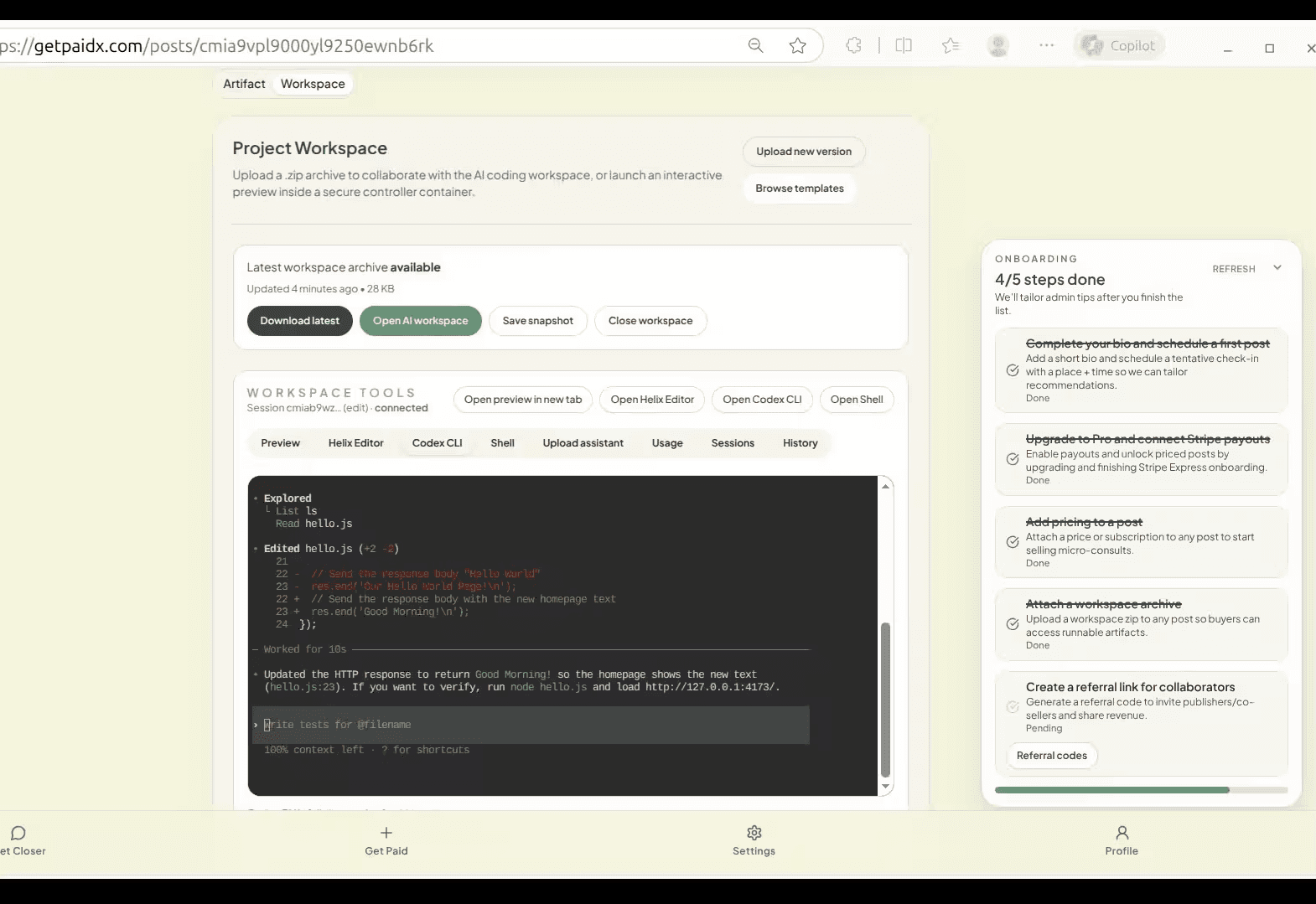Toggle split screen icon in browser toolbar
Viewport: 1316px width, 904px height.
pos(904,45)
